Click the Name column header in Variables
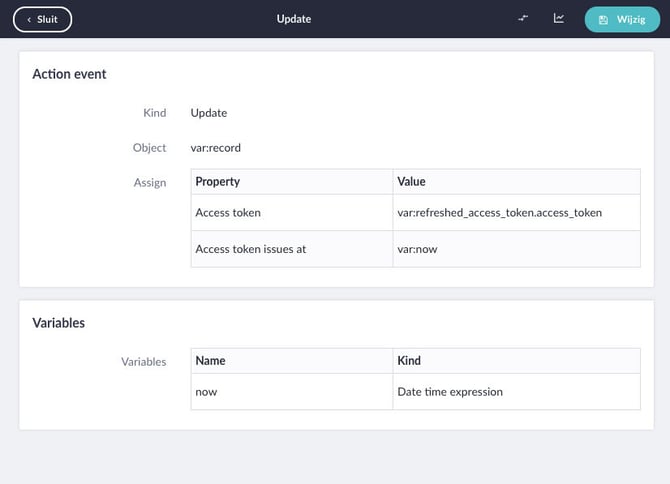670x484 pixels. 292,361
